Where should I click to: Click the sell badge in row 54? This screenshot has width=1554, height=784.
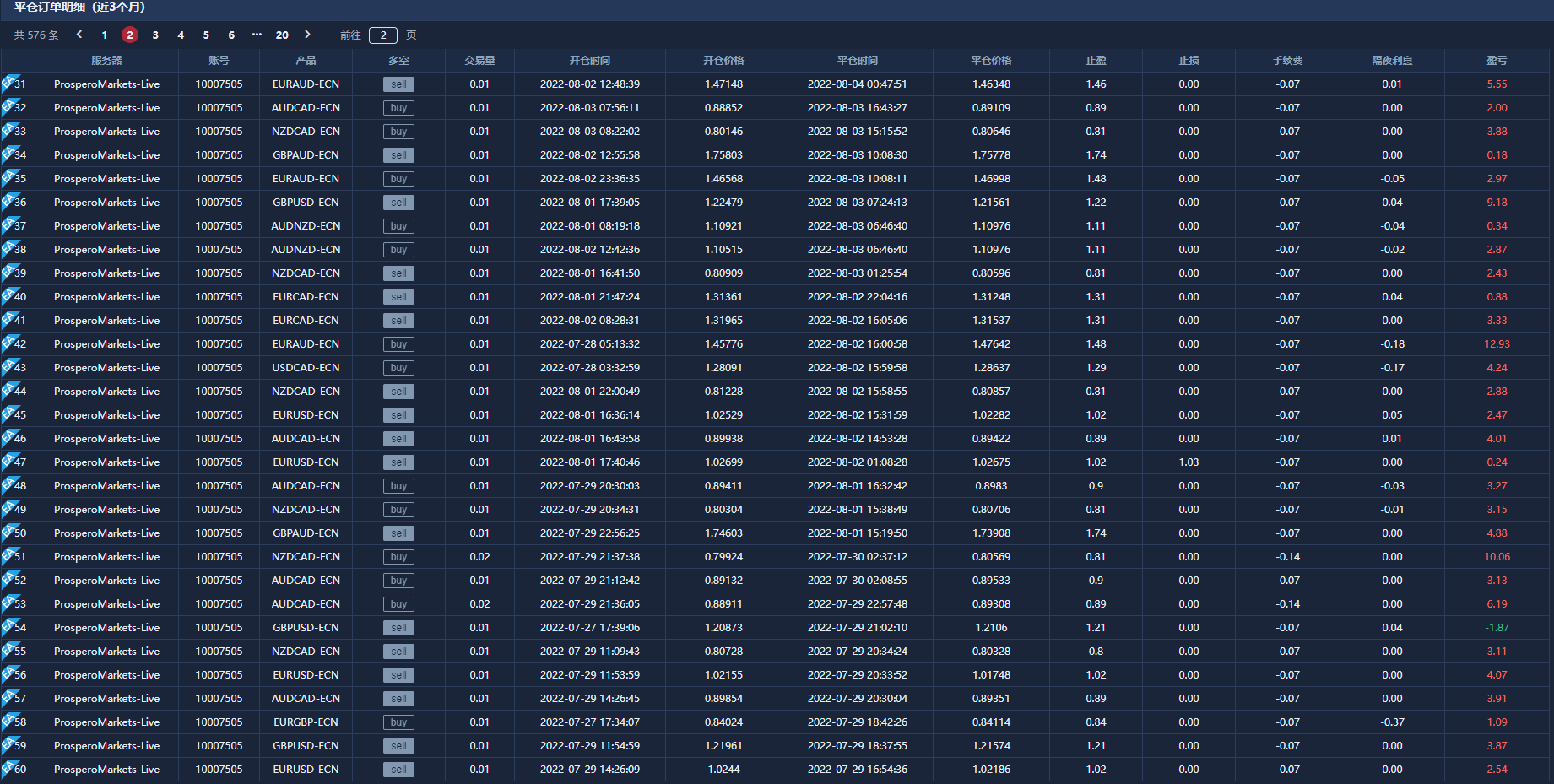(398, 628)
